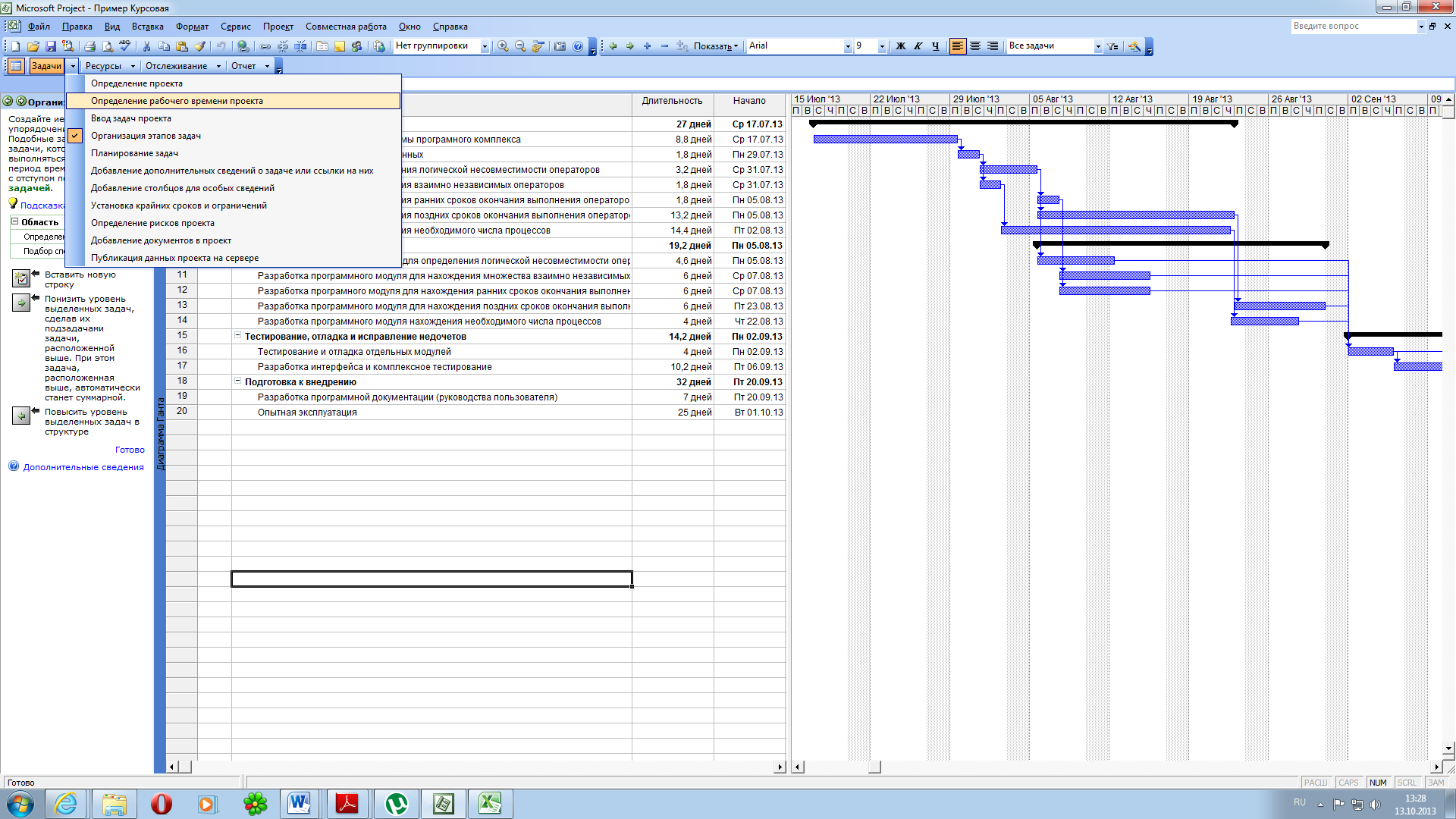Open the Arial font name dropdown
The width and height of the screenshot is (1456, 819).
(x=847, y=46)
